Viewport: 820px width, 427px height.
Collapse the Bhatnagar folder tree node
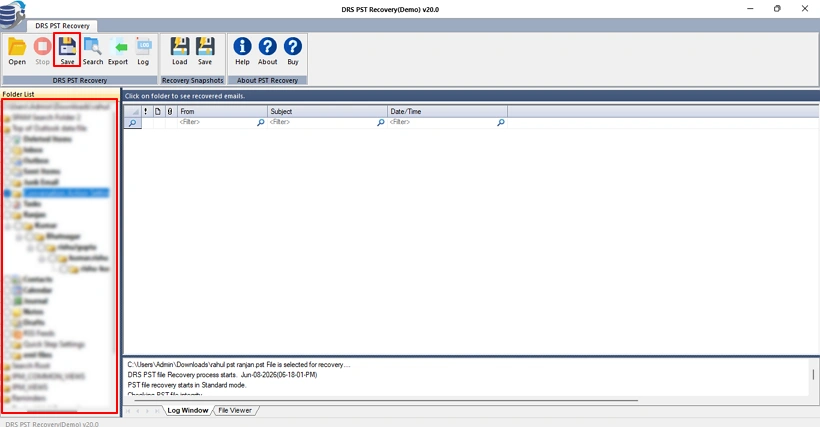[19, 236]
